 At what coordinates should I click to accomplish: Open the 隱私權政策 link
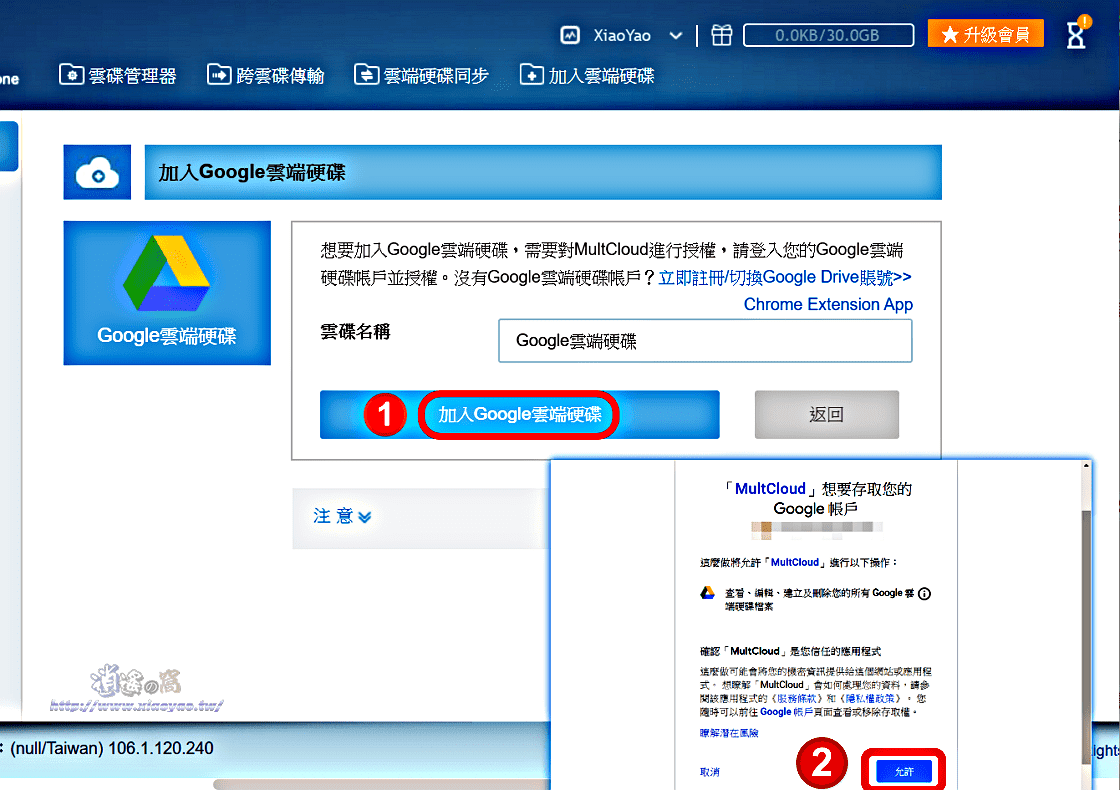coord(869,699)
